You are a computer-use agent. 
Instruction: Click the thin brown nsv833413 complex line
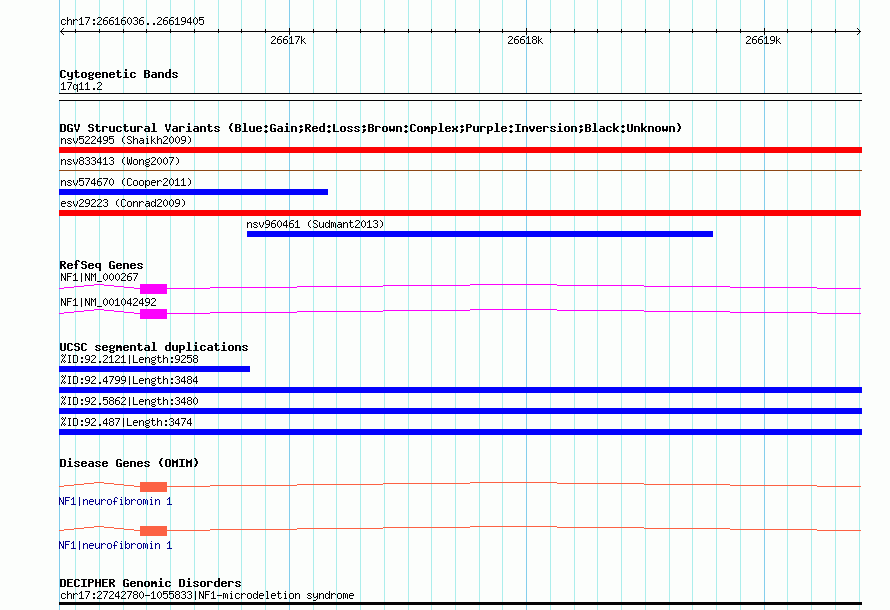[x=460, y=170]
